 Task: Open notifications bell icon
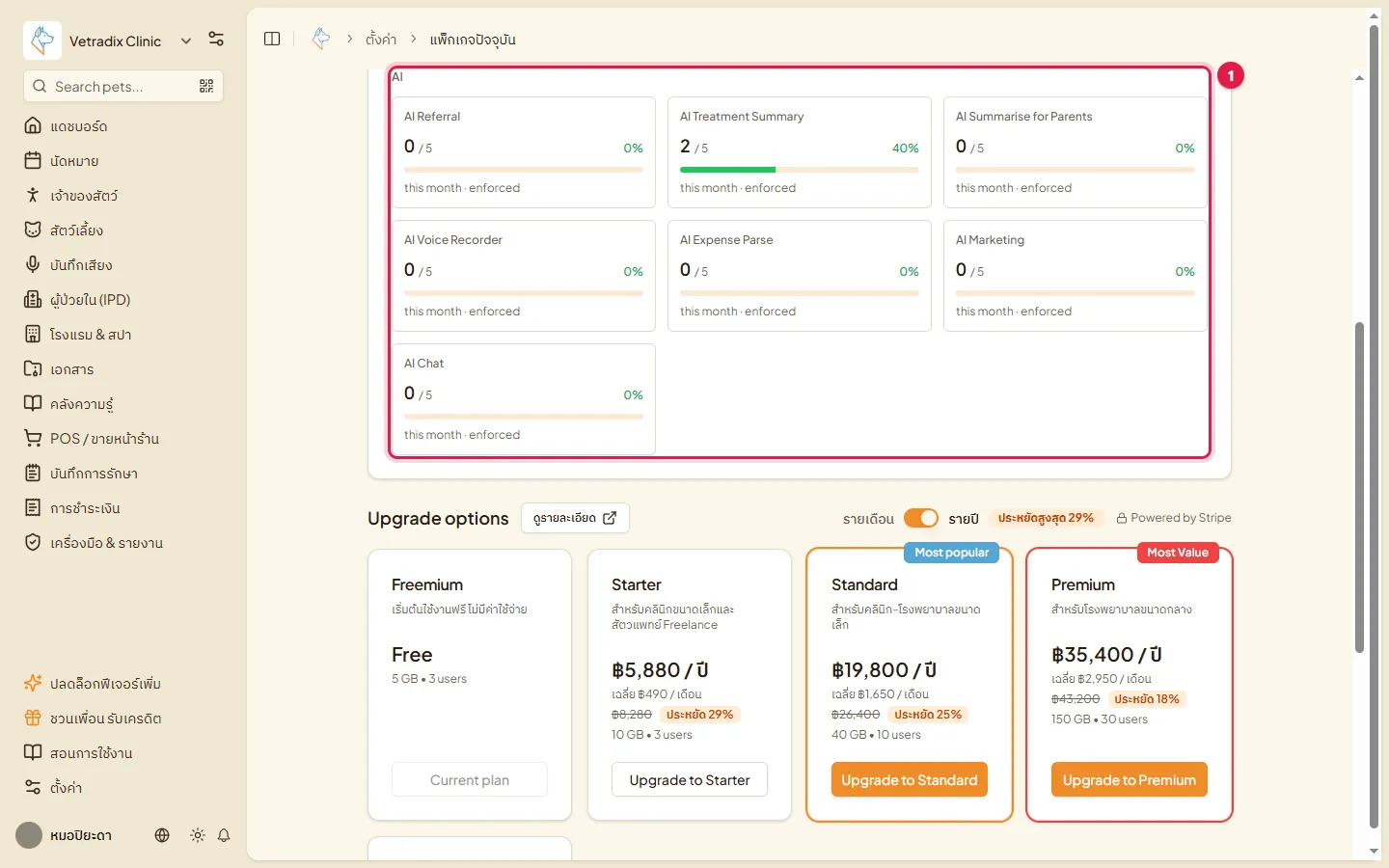tap(224, 835)
